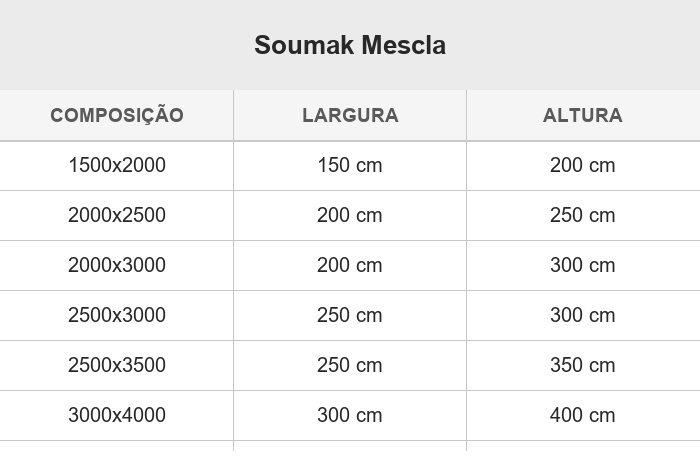
Task: Click the 400 cm height cell
Action: (x=583, y=416)
